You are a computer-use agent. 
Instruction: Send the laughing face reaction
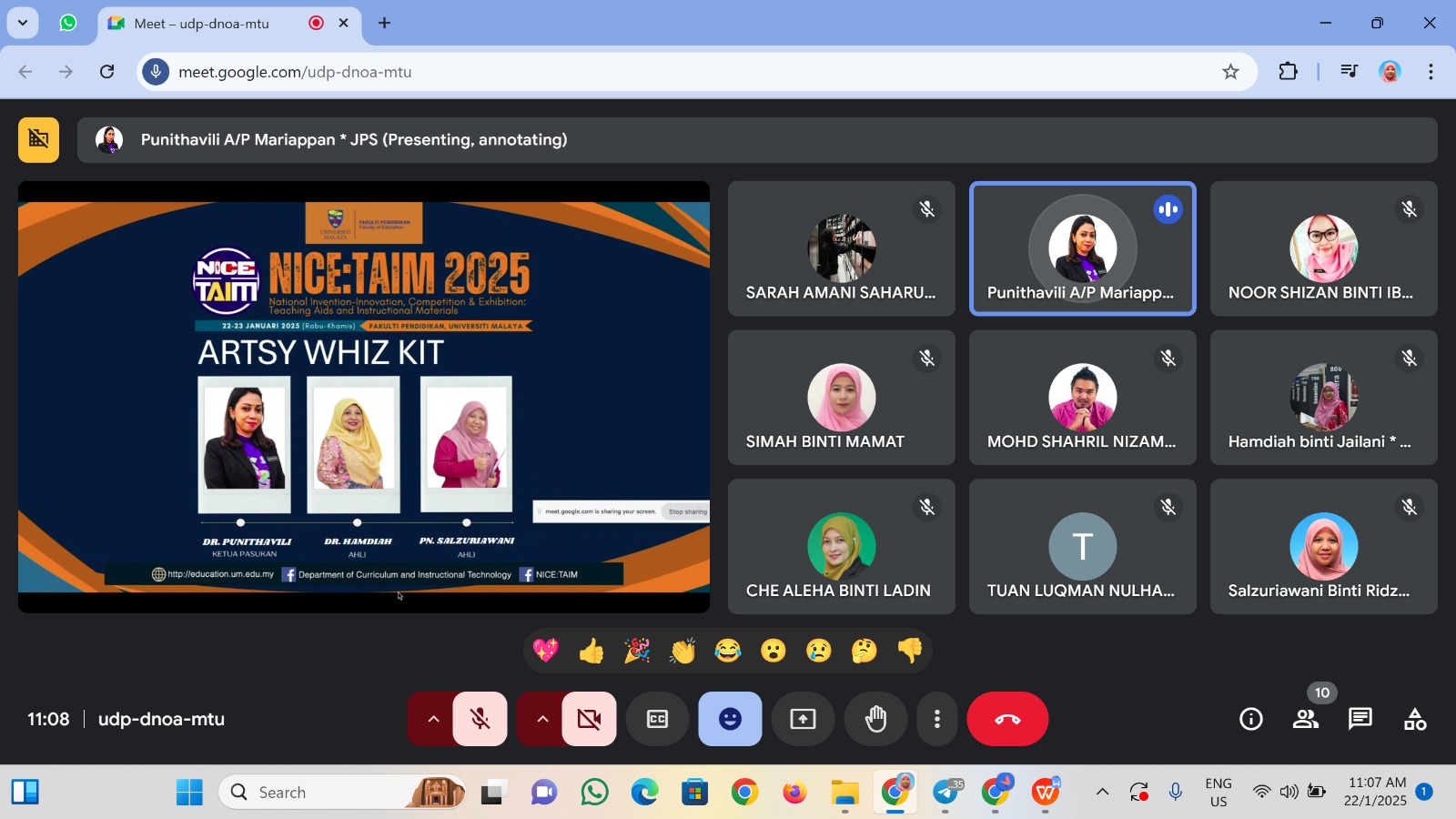point(728,650)
